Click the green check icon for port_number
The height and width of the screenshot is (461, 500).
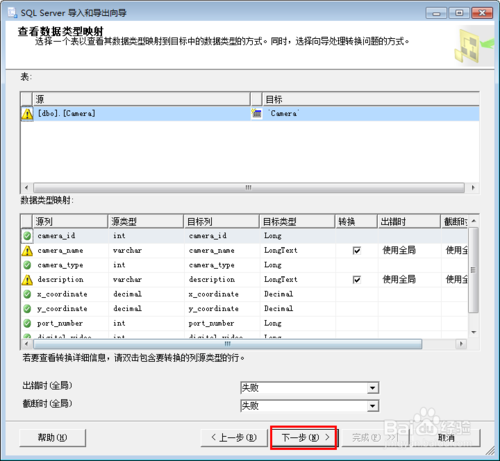coord(27,323)
